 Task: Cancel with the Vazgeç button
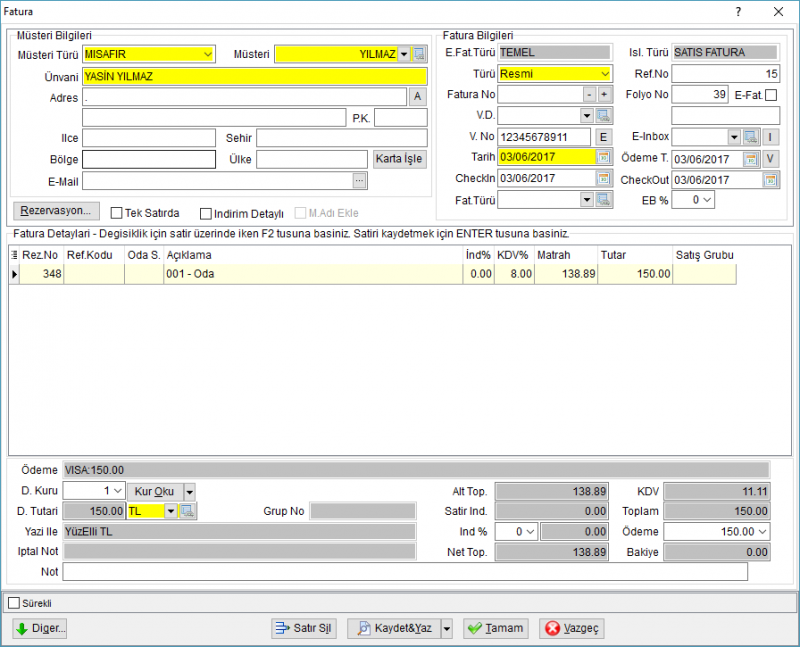point(571,628)
